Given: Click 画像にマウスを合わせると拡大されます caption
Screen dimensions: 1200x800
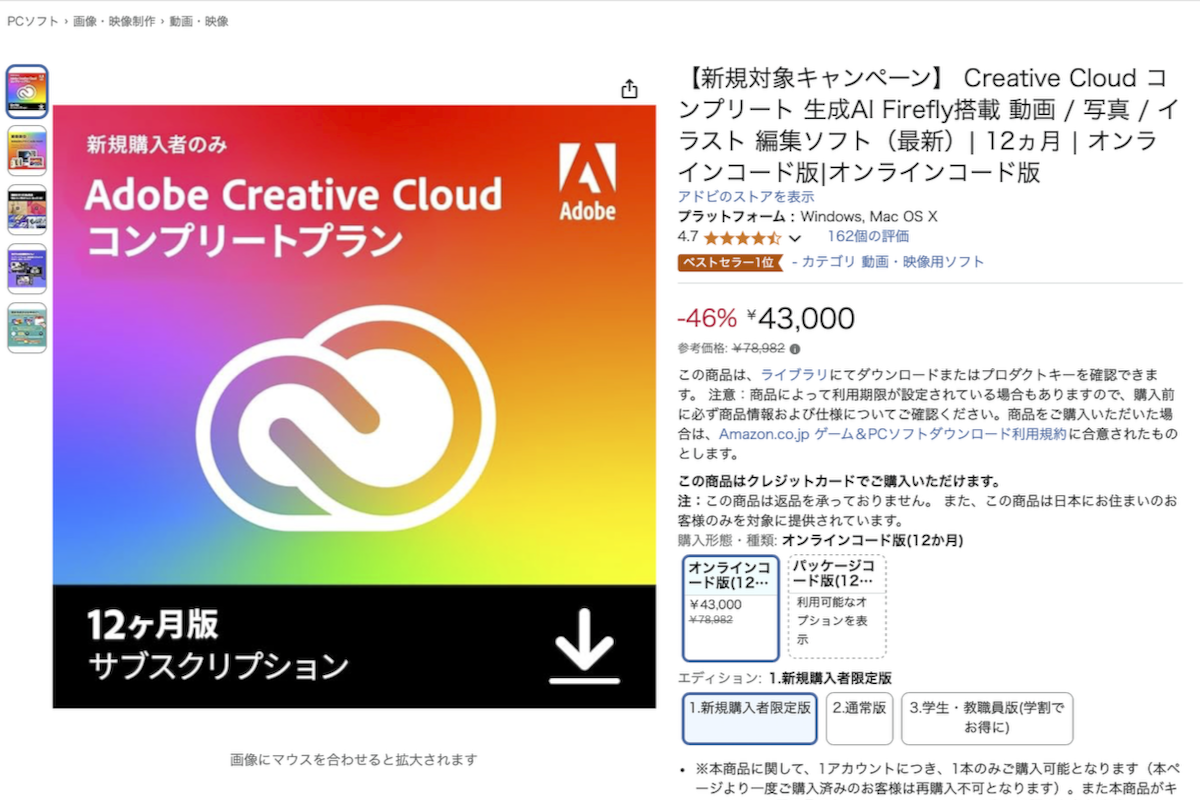Looking at the screenshot, I should click(354, 760).
